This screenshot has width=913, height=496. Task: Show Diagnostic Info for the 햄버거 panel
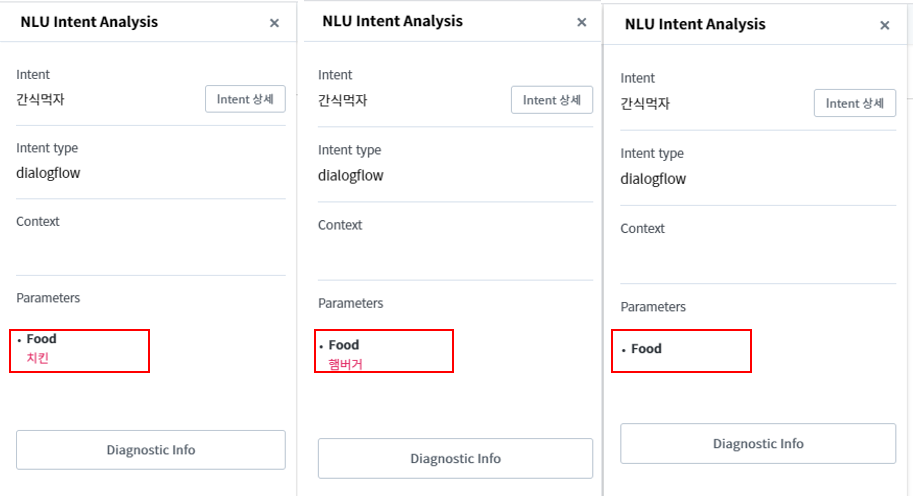(455, 458)
